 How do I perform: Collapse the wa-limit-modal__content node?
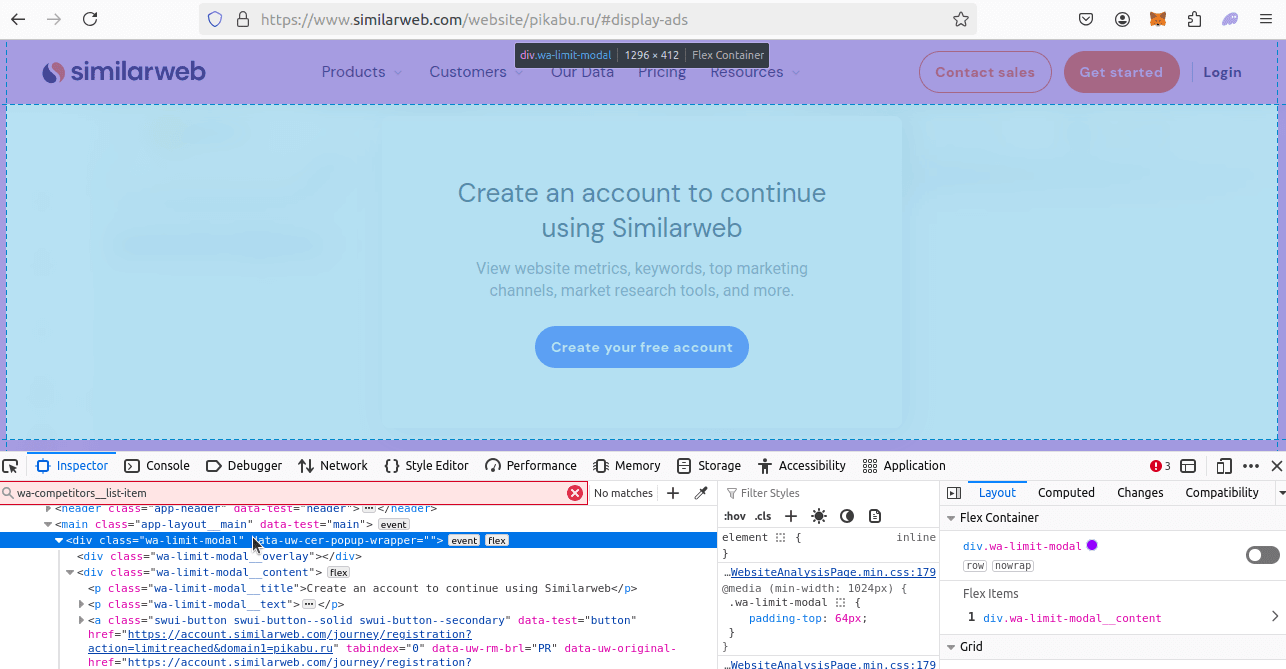tap(70, 572)
